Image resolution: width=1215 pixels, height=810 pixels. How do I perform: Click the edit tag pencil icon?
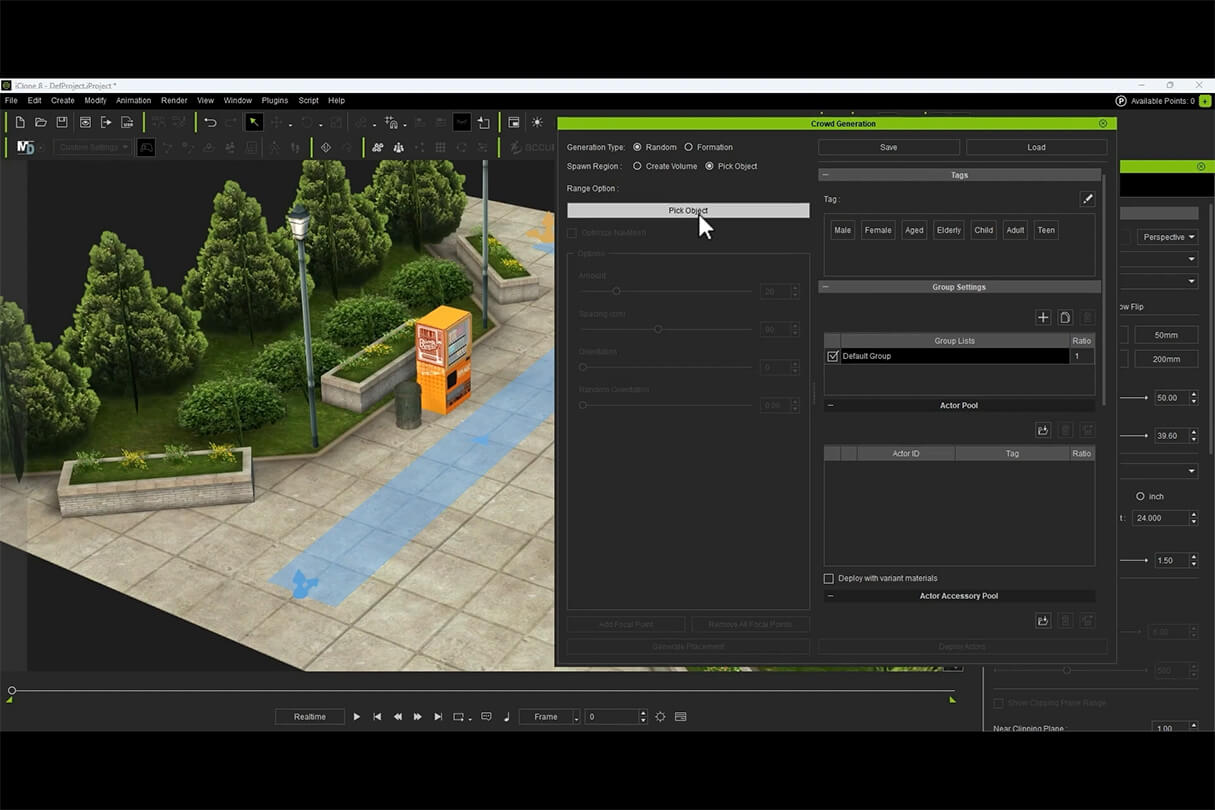(1087, 199)
